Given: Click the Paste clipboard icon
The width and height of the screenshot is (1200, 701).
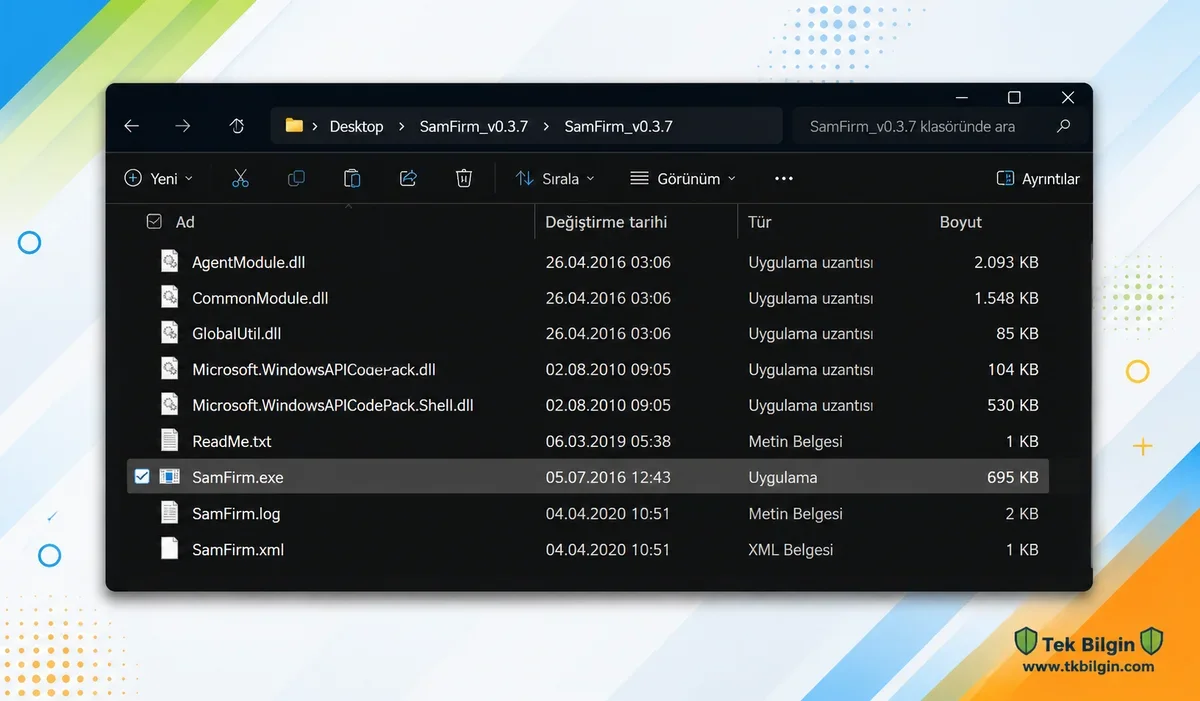Looking at the screenshot, I should (352, 178).
